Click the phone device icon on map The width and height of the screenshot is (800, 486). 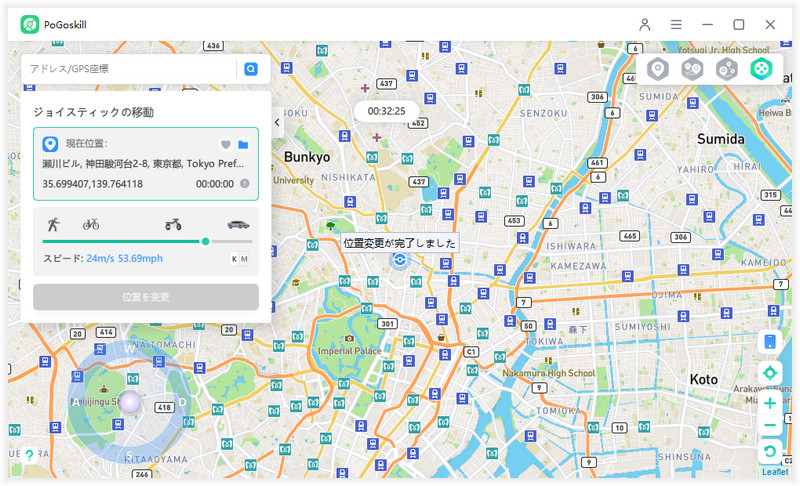(770, 342)
